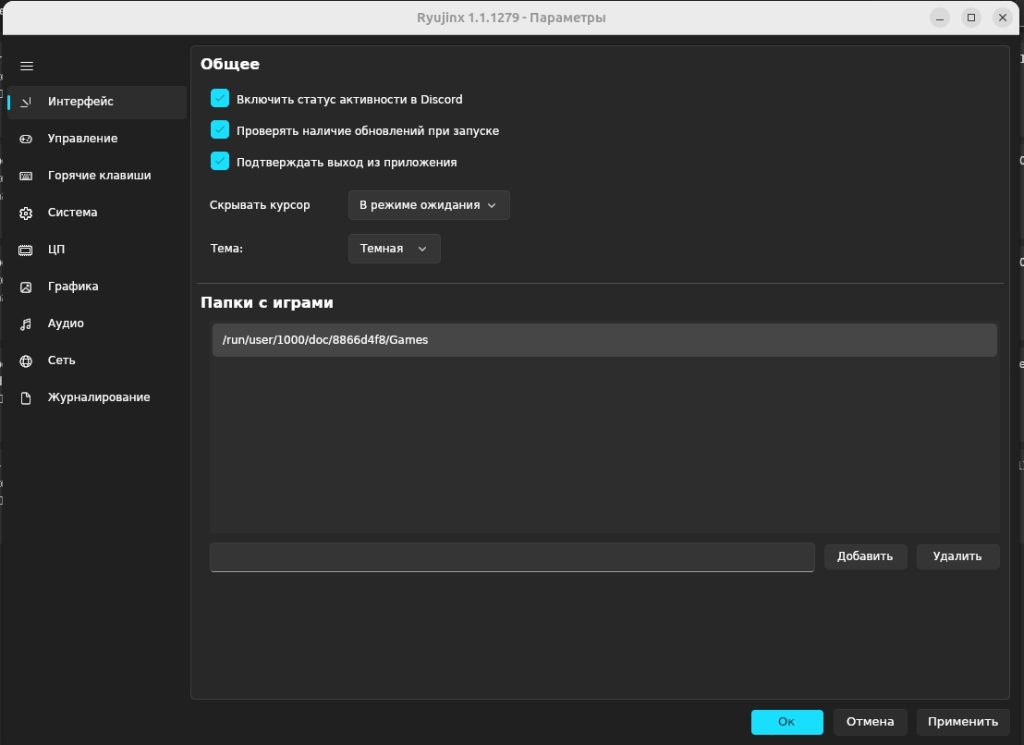Click the processor icon beside ЦП
The image size is (1024, 745).
coord(26,250)
